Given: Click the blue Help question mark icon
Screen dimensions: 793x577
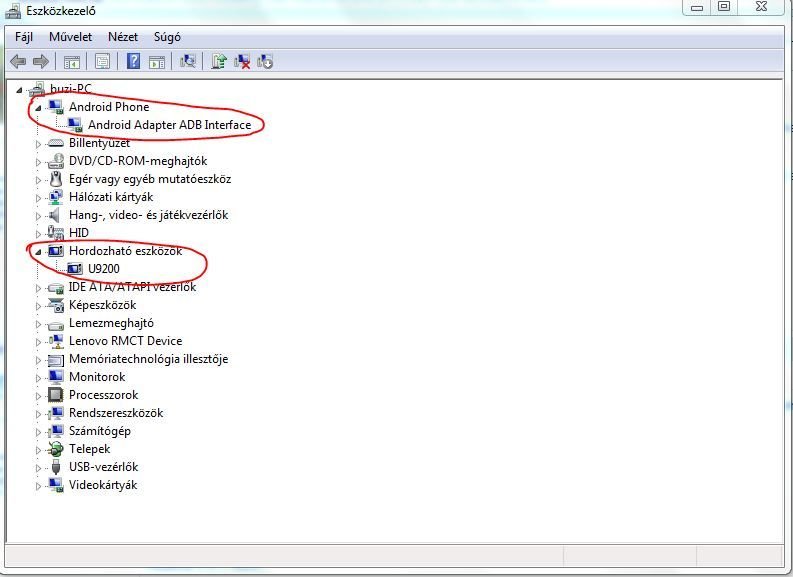Looking at the screenshot, I should point(133,61).
